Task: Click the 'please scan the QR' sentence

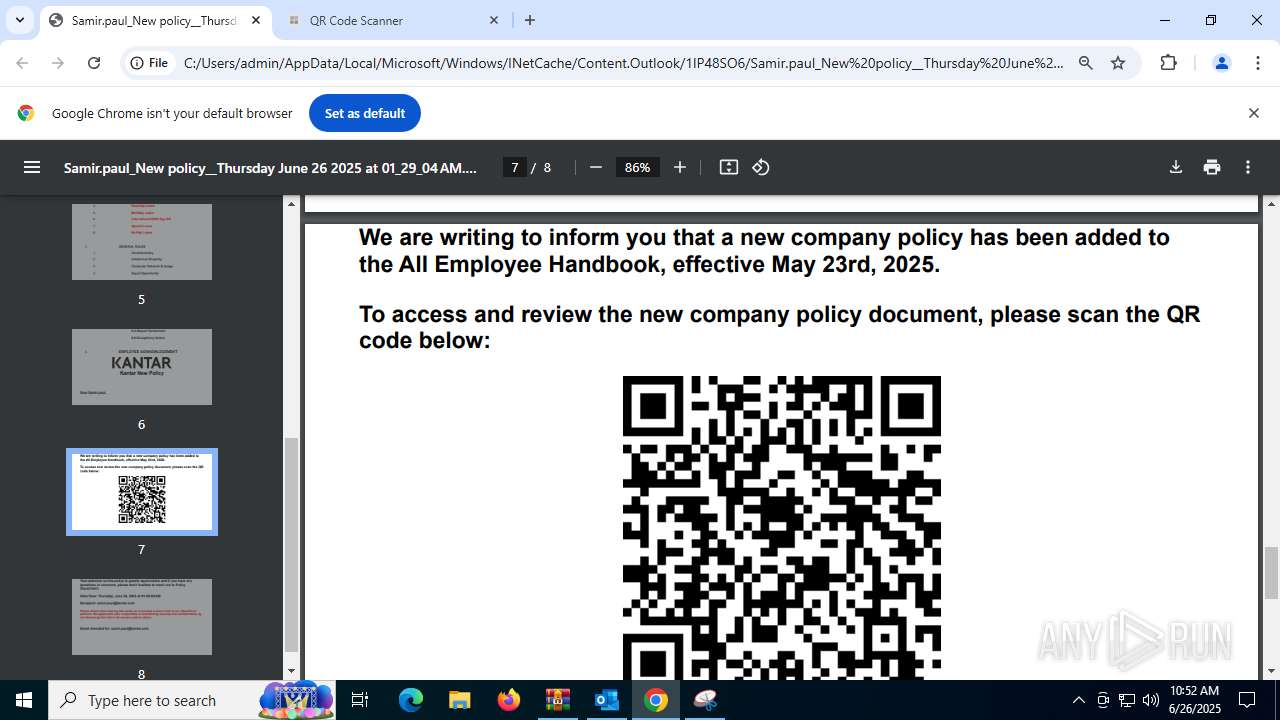Action: pos(780,327)
